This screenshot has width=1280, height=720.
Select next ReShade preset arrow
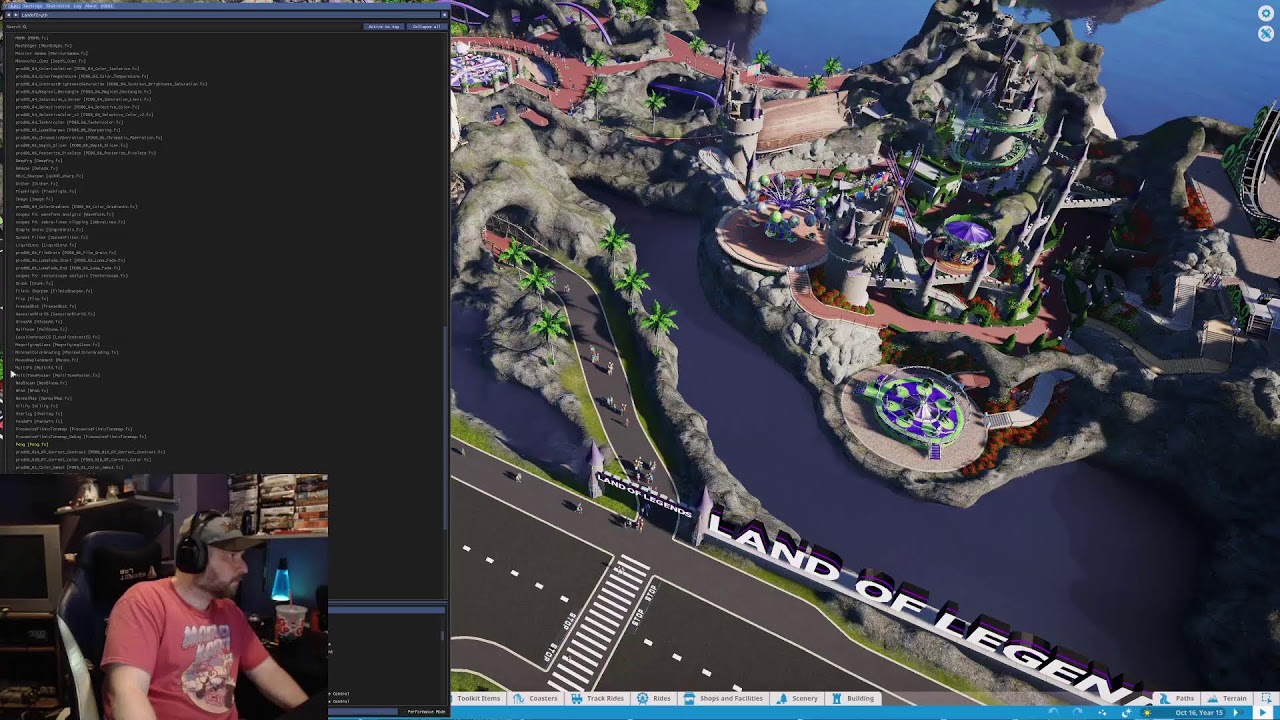(x=16, y=15)
